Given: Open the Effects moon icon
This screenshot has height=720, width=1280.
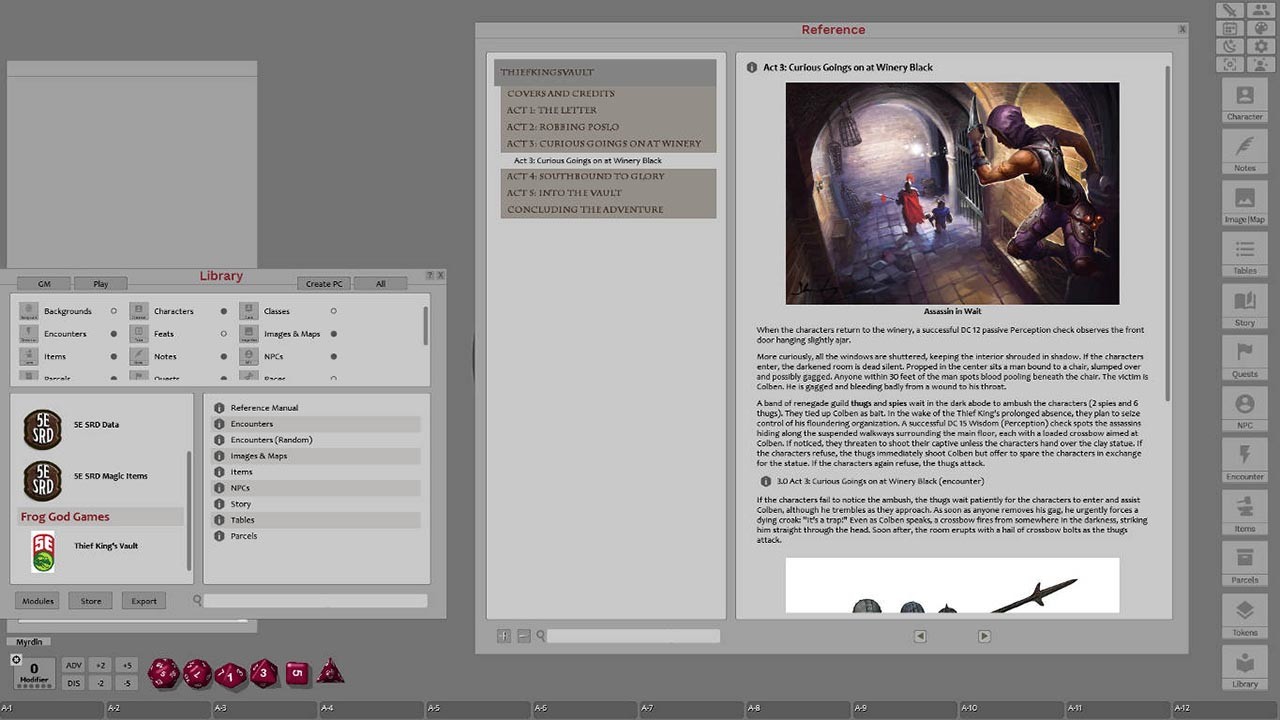Looking at the screenshot, I should (1229, 45).
